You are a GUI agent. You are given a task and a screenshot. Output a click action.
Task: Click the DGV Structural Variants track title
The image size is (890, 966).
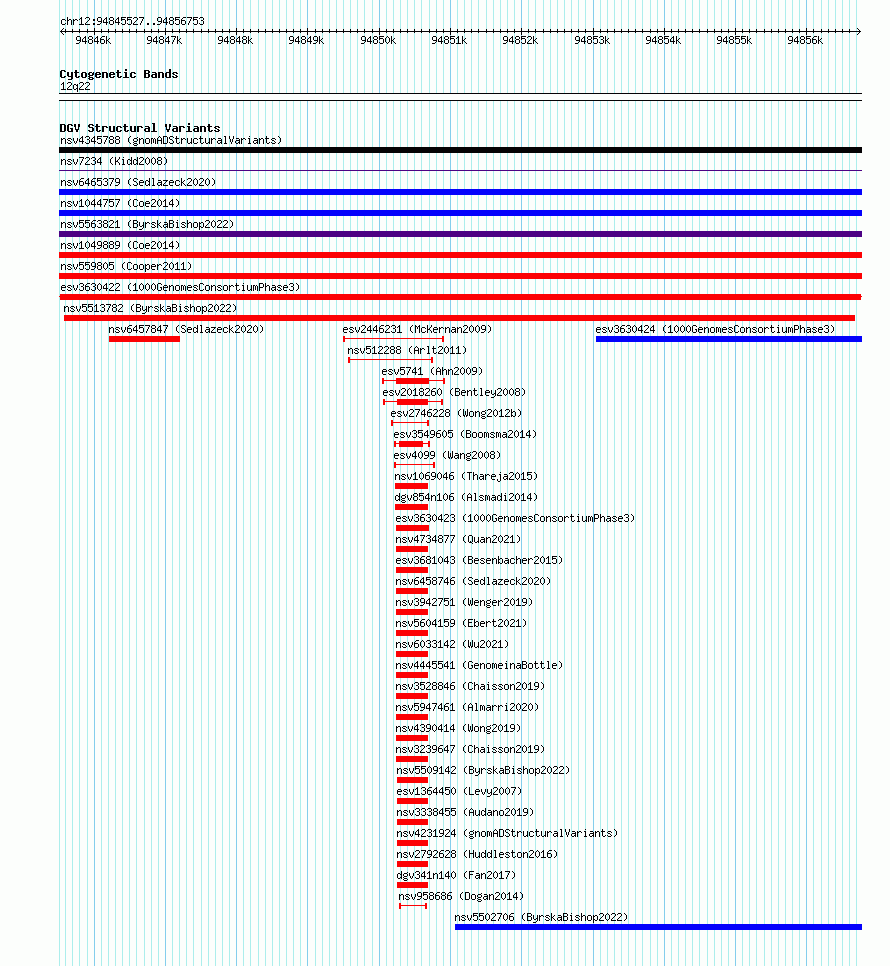point(140,128)
